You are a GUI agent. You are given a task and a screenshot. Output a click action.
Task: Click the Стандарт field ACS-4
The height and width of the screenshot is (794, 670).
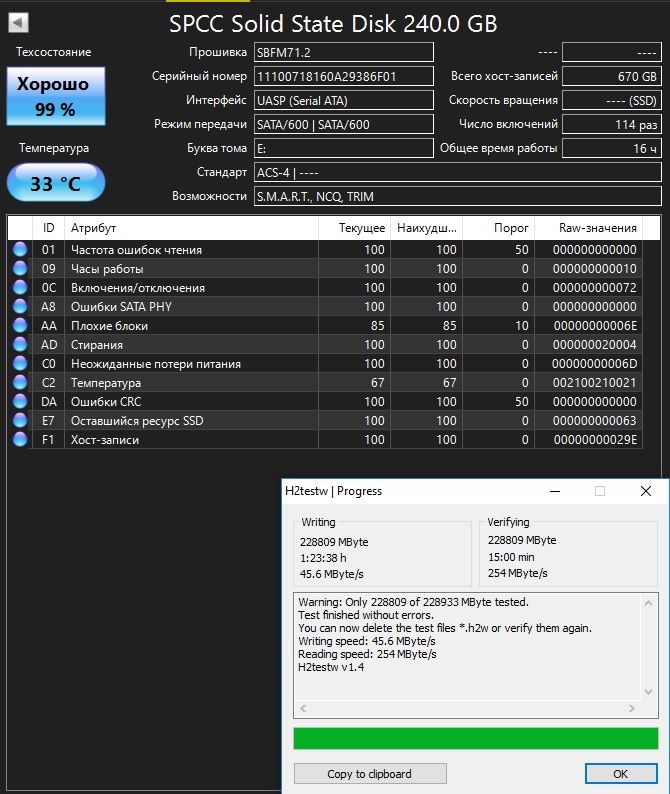tap(458, 172)
